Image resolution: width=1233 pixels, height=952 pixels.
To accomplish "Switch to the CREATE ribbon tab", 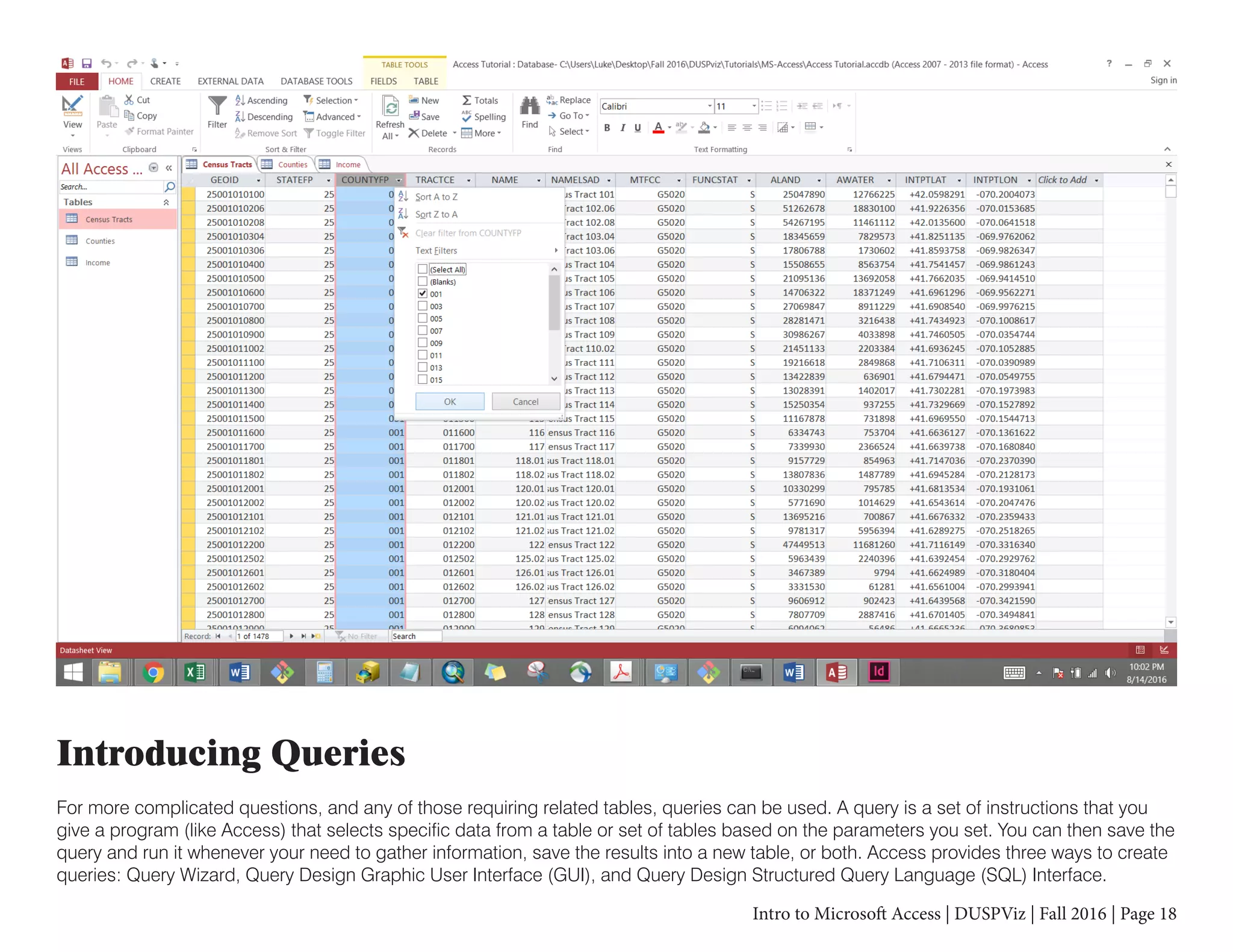I will (166, 81).
